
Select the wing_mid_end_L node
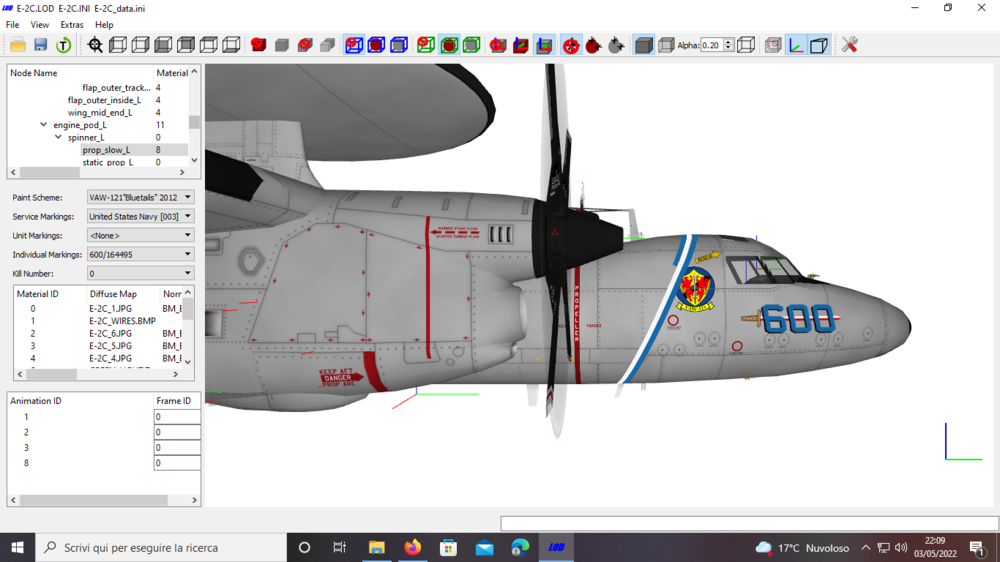(x=100, y=112)
